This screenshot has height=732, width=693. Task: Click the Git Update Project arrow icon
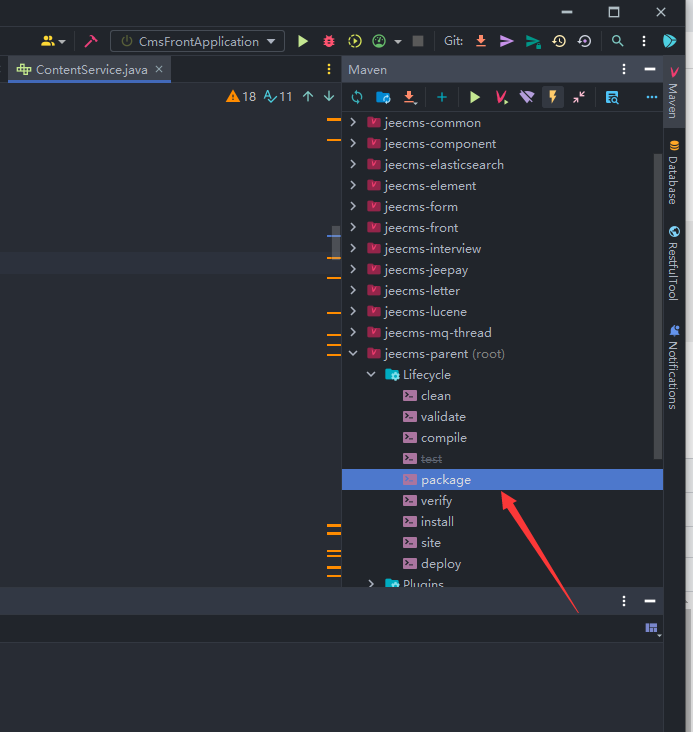[x=481, y=41]
